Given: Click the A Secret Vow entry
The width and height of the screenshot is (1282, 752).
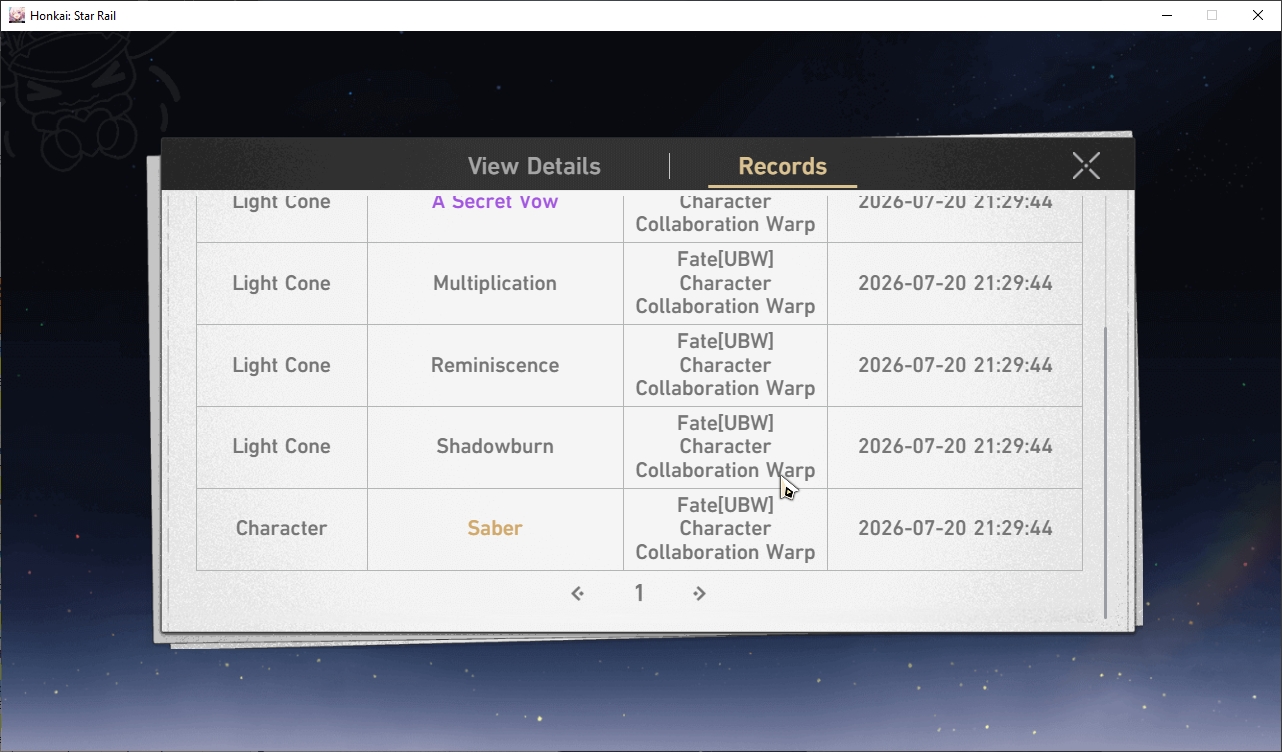Looking at the screenshot, I should pyautogui.click(x=495, y=202).
